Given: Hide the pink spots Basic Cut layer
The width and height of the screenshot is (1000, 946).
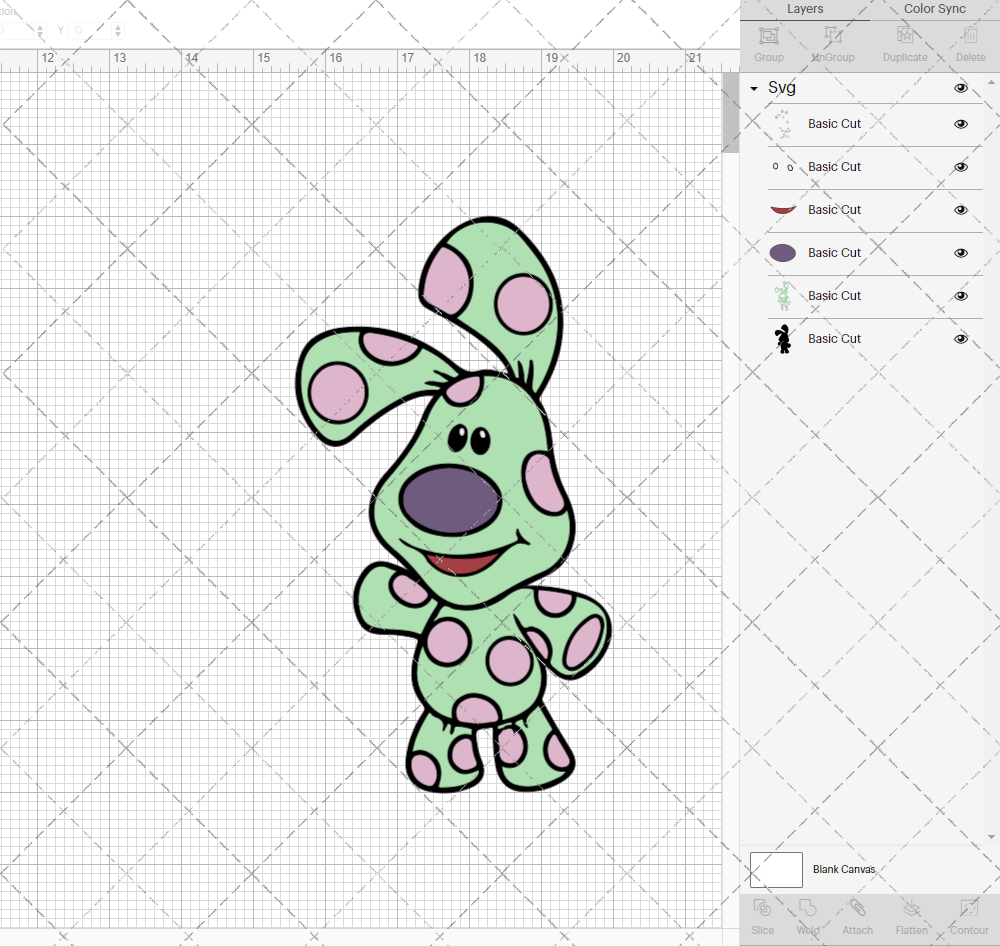Looking at the screenshot, I should pos(960,124).
